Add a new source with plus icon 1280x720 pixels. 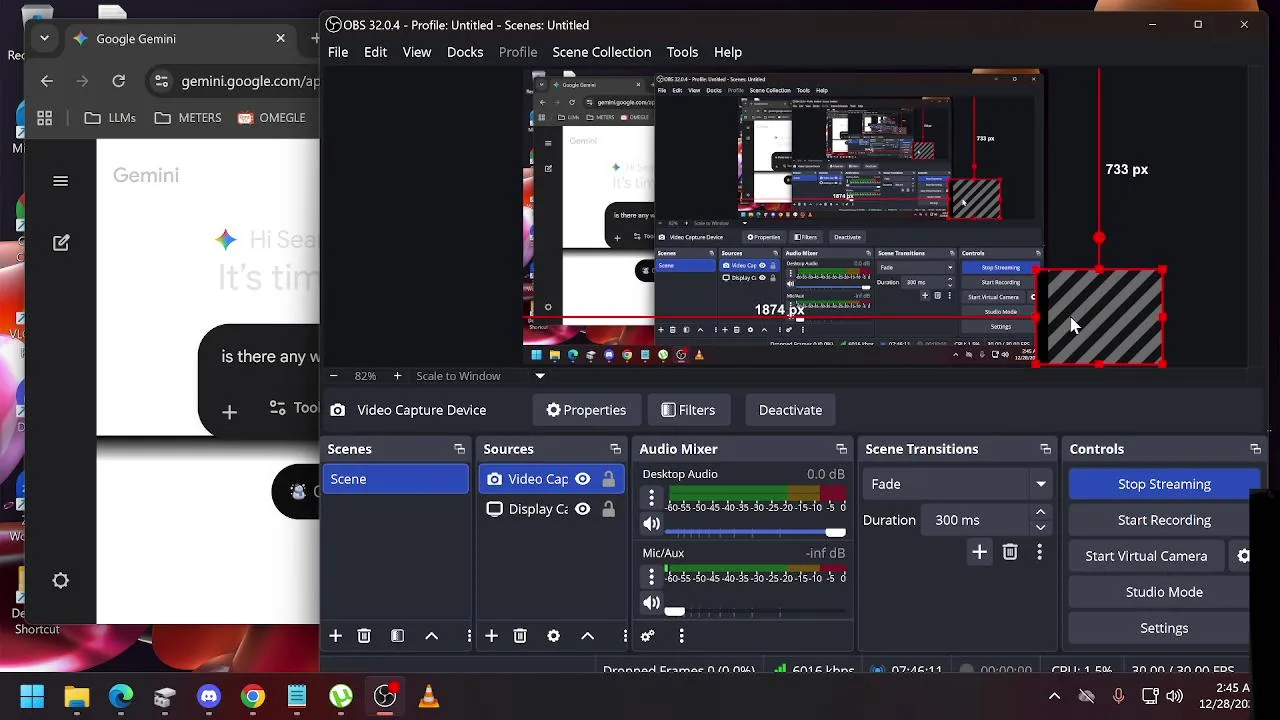[x=491, y=636]
